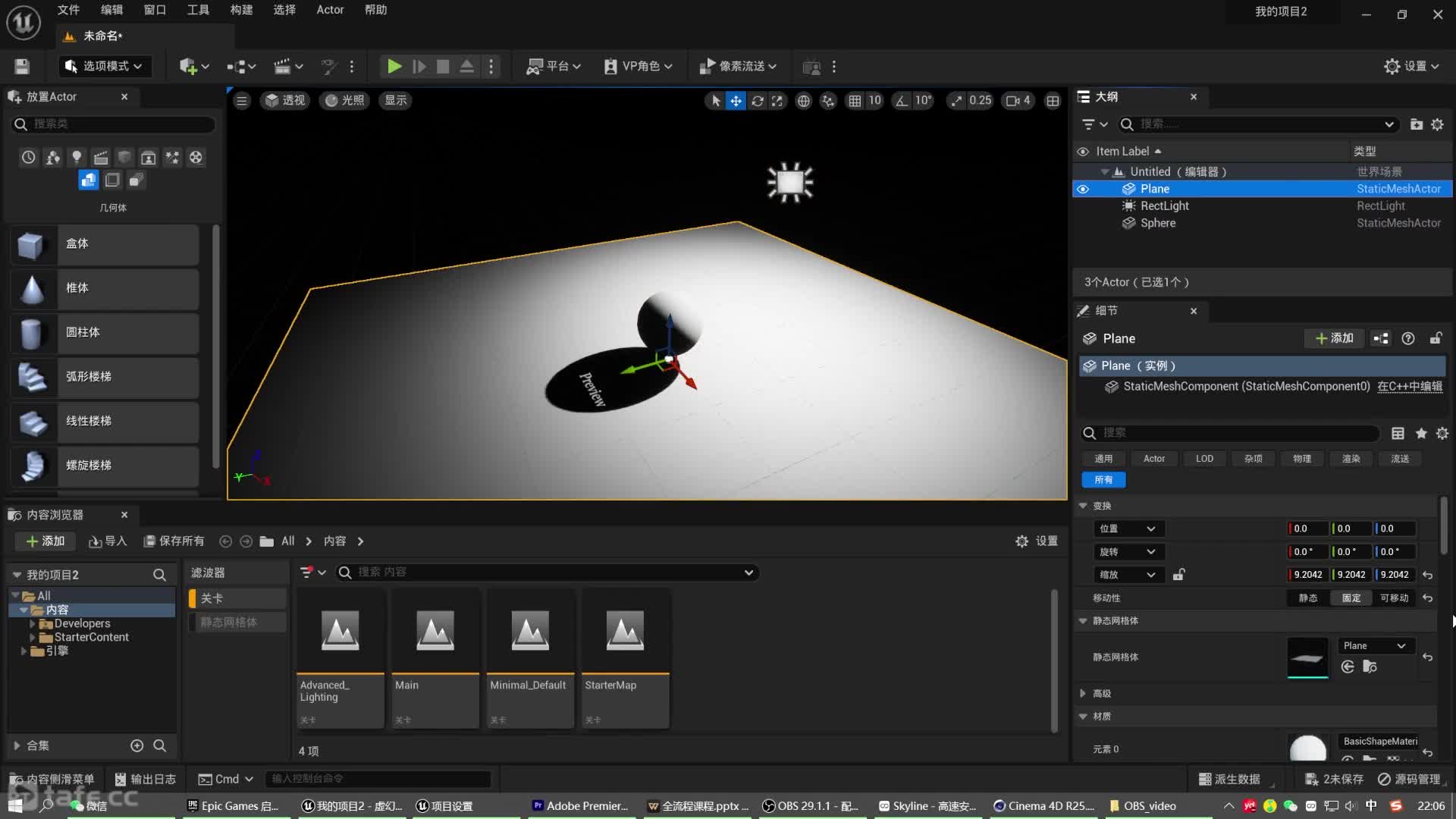1456x819 pixels.
Task: Open the 位置 location type dropdown
Action: [x=1128, y=529]
